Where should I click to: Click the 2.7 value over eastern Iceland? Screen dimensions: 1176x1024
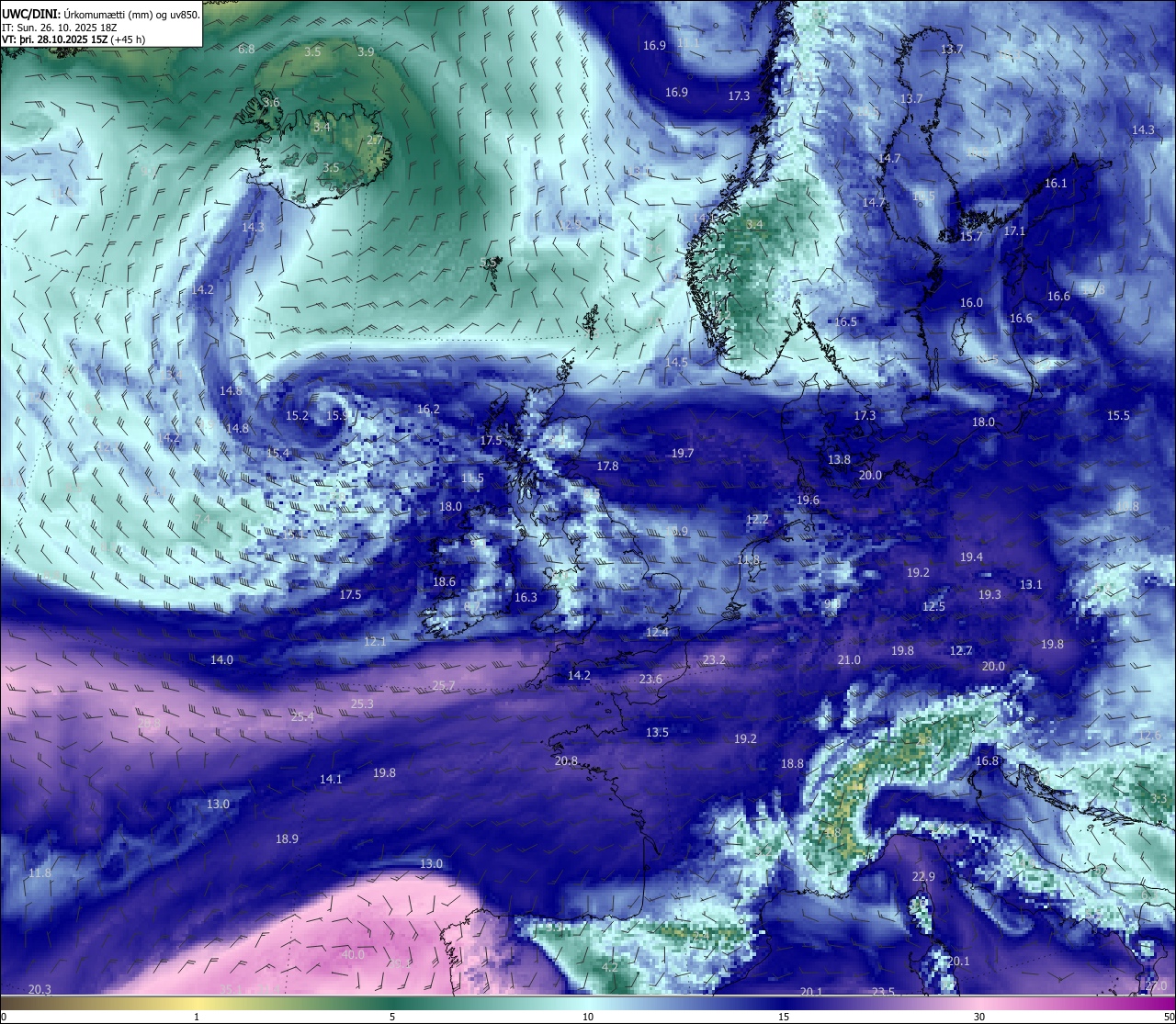tap(374, 141)
